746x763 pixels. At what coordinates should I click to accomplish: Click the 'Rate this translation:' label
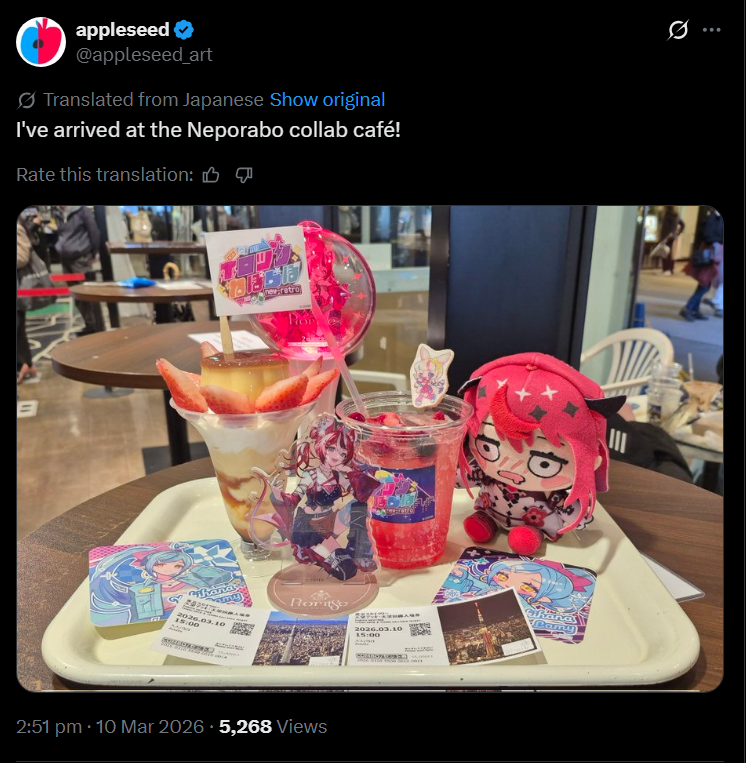tap(105, 175)
